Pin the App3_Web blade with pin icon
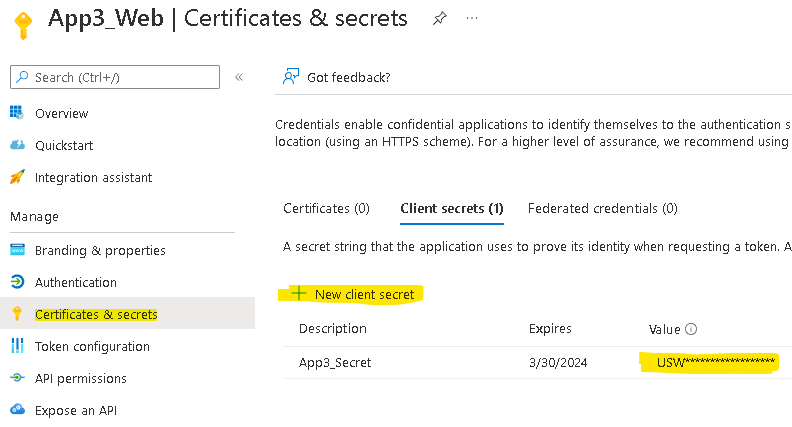The height and width of the screenshot is (427, 792). click(x=439, y=19)
